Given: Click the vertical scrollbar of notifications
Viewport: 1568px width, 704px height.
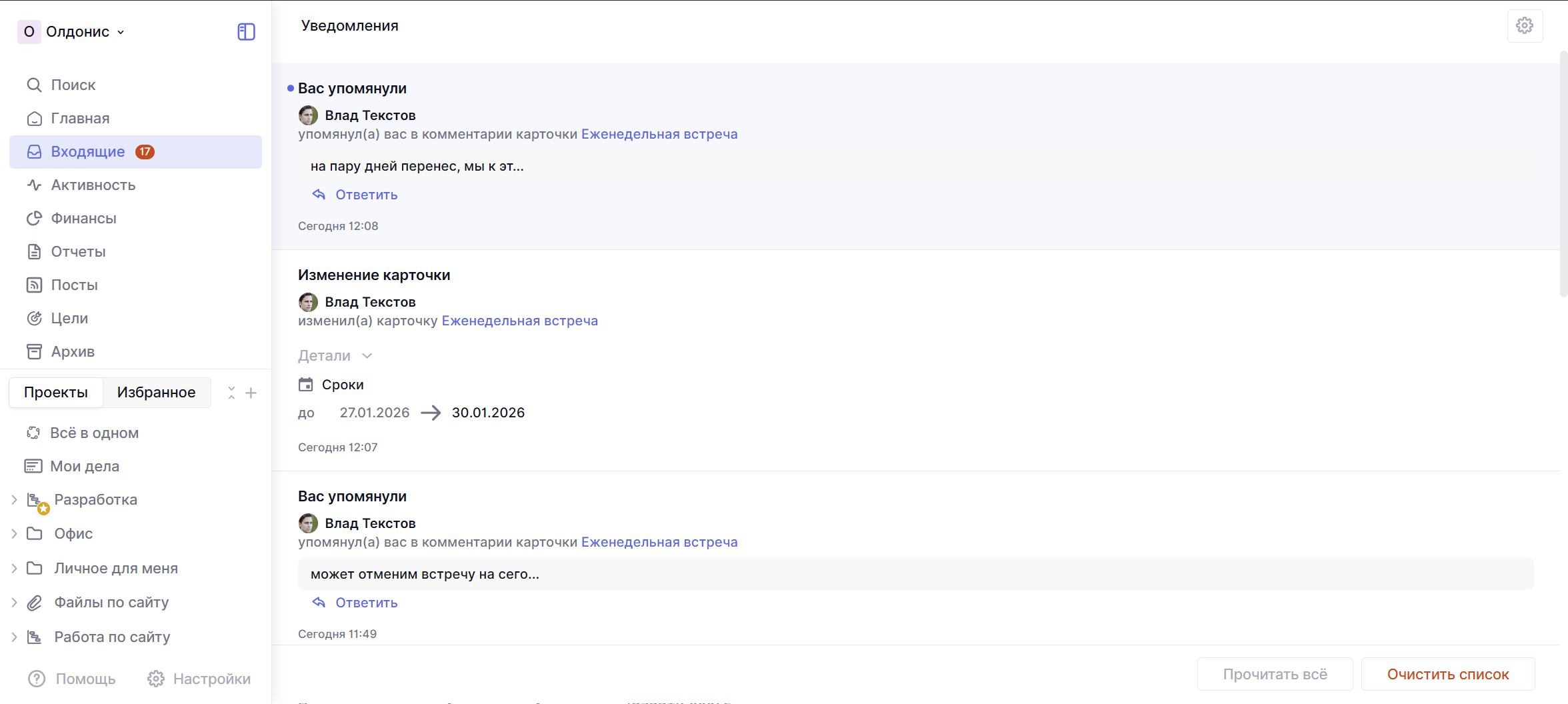Looking at the screenshot, I should click(1563, 173).
